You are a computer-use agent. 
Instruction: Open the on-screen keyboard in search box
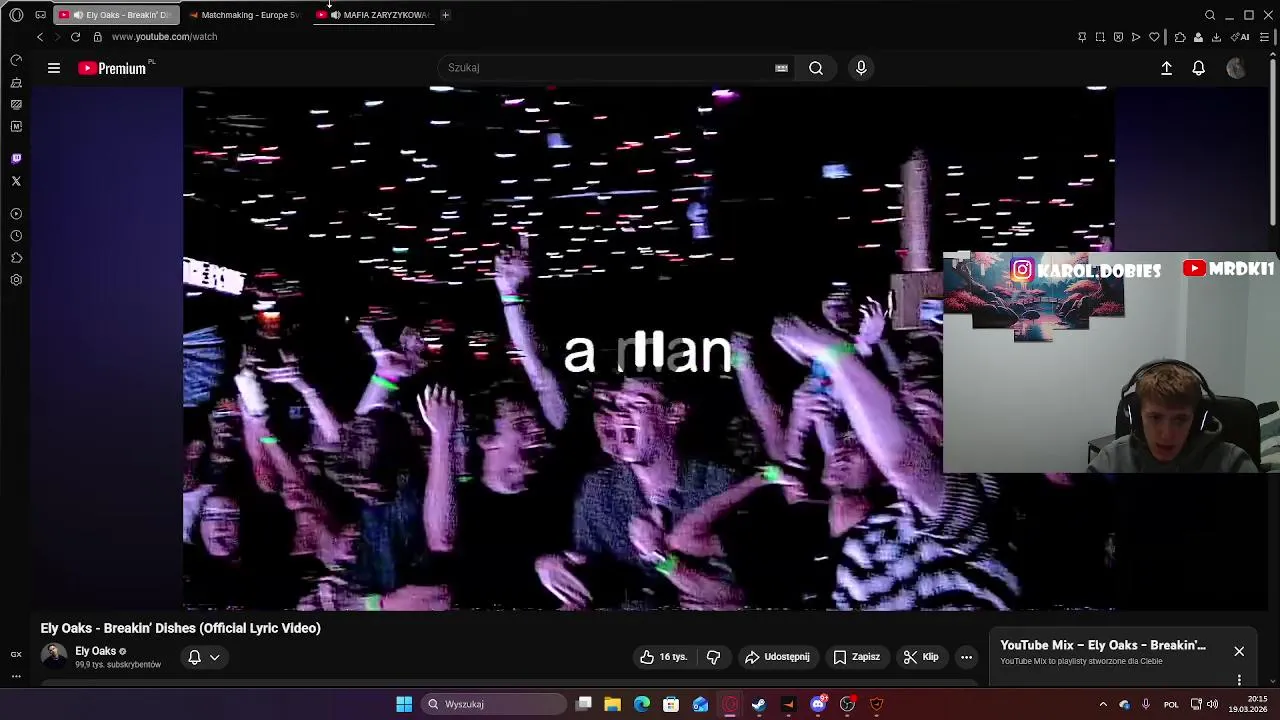[781, 68]
